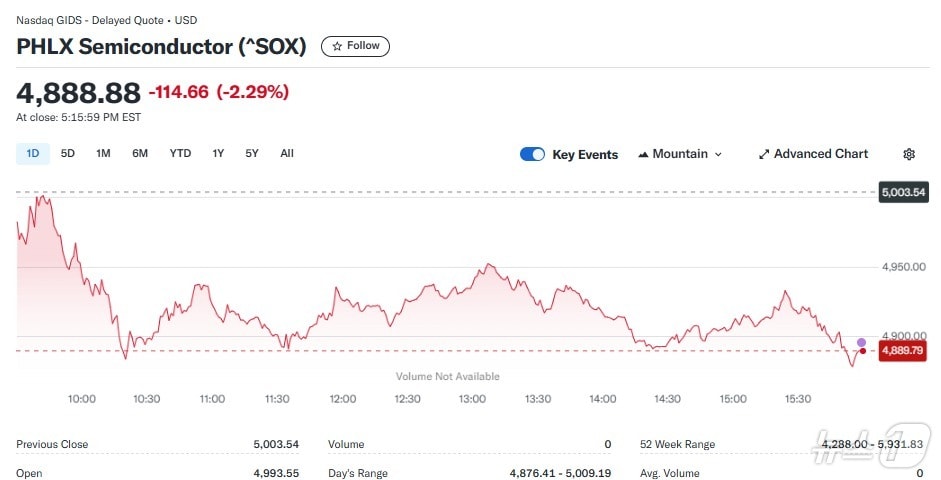Select the 1M time range tab
Viewport: 941px width, 480px height.
point(103,153)
